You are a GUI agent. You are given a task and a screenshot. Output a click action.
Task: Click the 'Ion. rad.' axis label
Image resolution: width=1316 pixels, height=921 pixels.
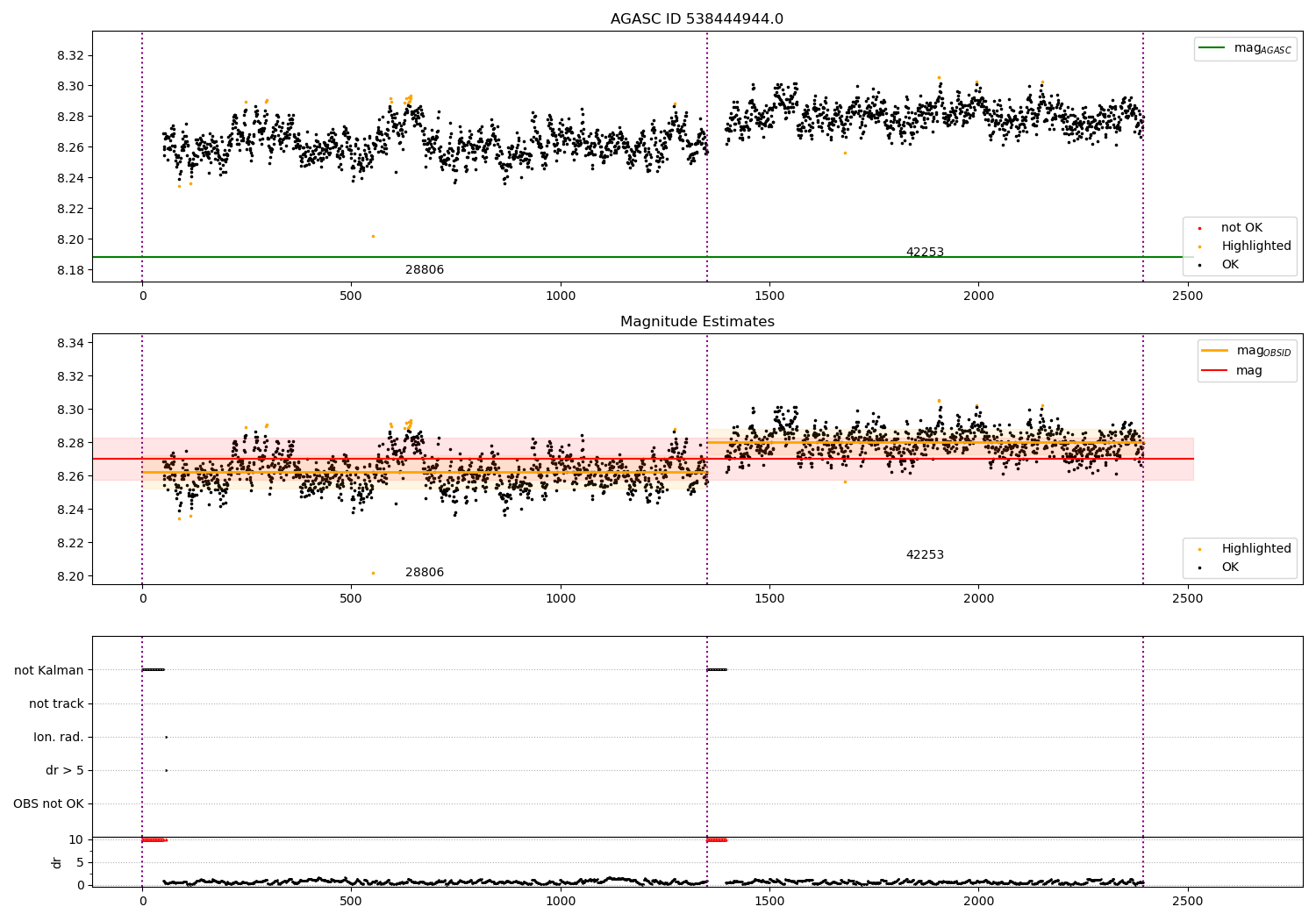[x=59, y=737]
